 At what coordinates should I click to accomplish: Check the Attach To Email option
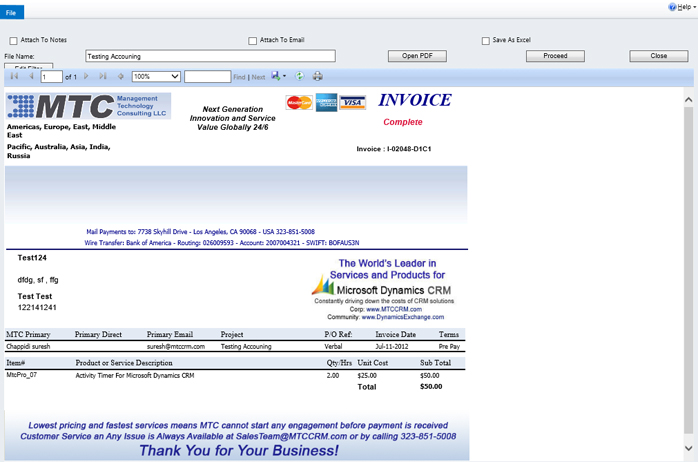pos(253,41)
